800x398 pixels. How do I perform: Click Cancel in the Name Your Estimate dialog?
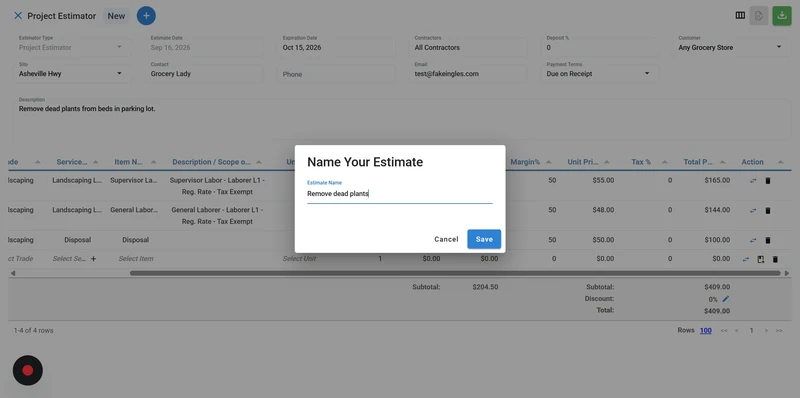[446, 239]
